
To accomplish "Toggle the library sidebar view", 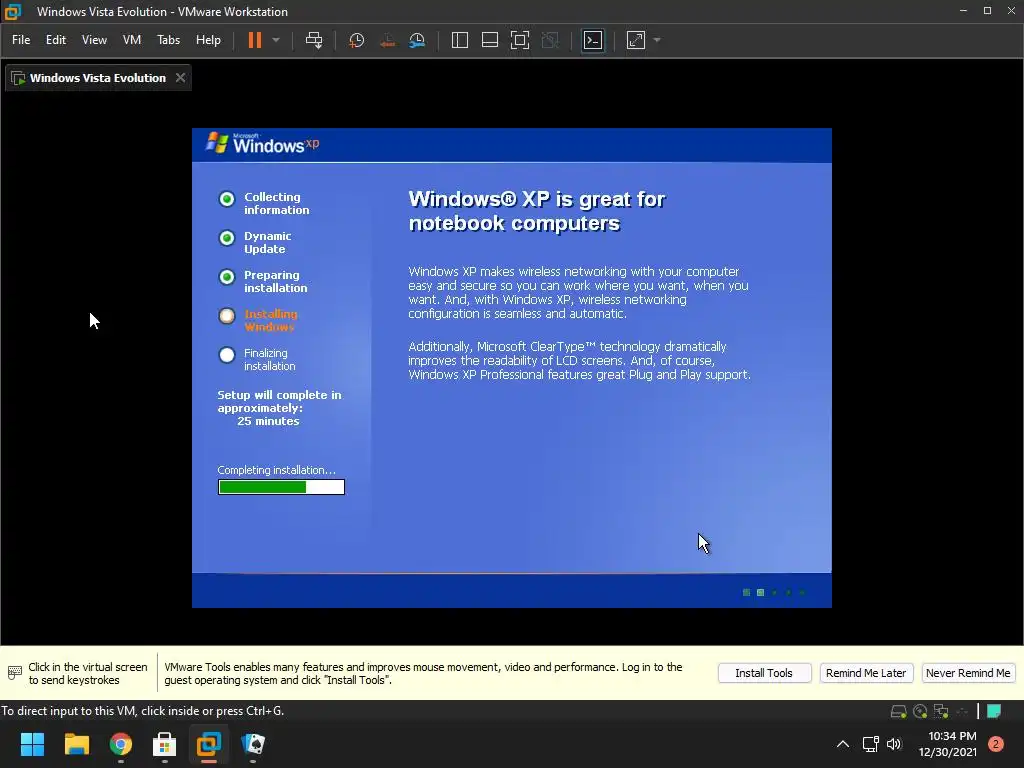I will 460,40.
